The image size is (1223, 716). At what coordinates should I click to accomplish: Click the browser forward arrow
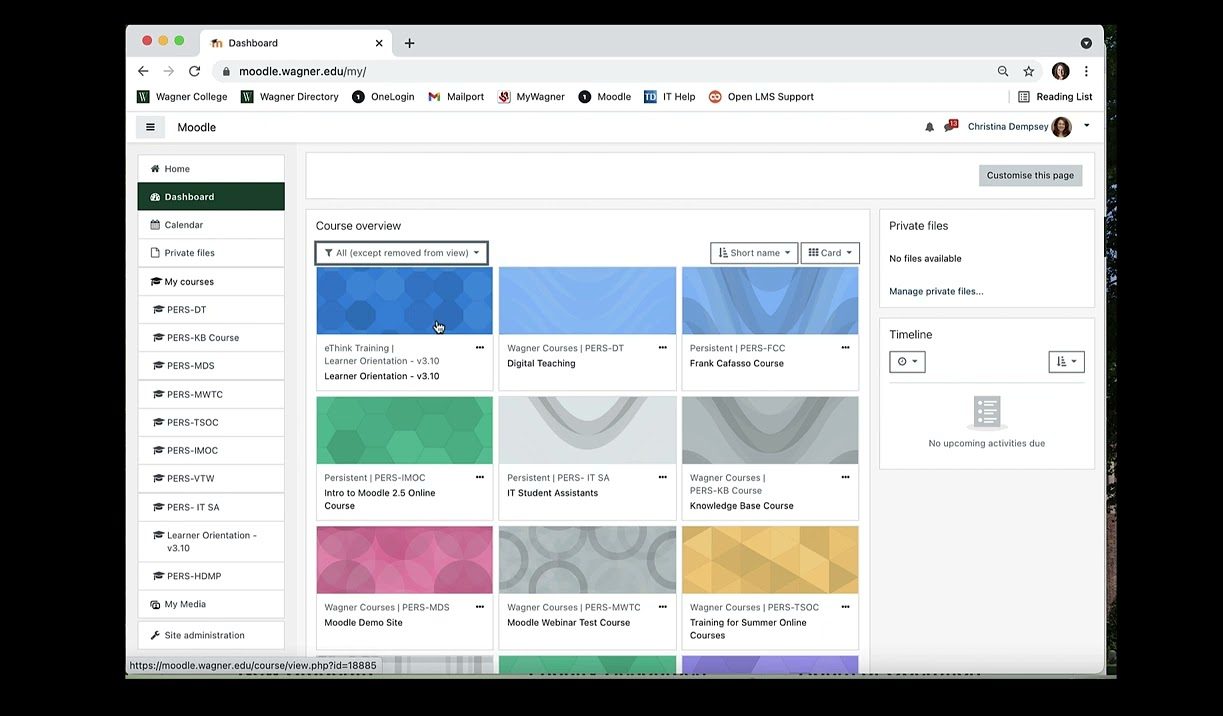coord(168,71)
